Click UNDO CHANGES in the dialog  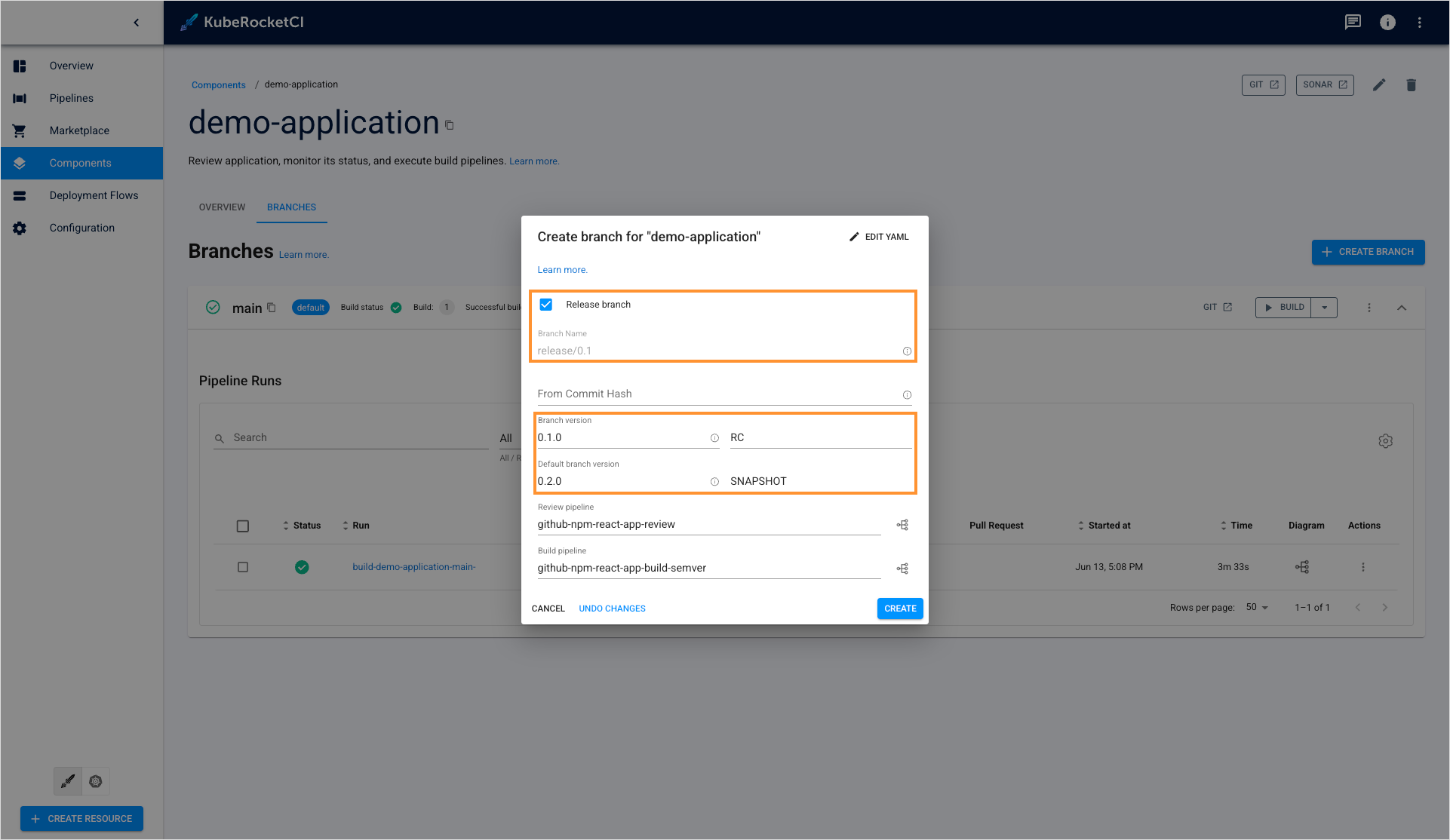pos(612,609)
